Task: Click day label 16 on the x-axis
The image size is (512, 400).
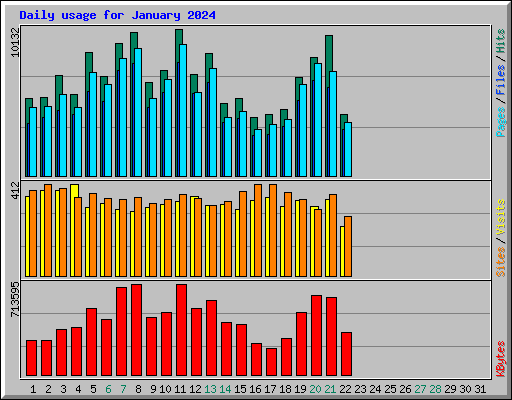Action: click(255, 389)
